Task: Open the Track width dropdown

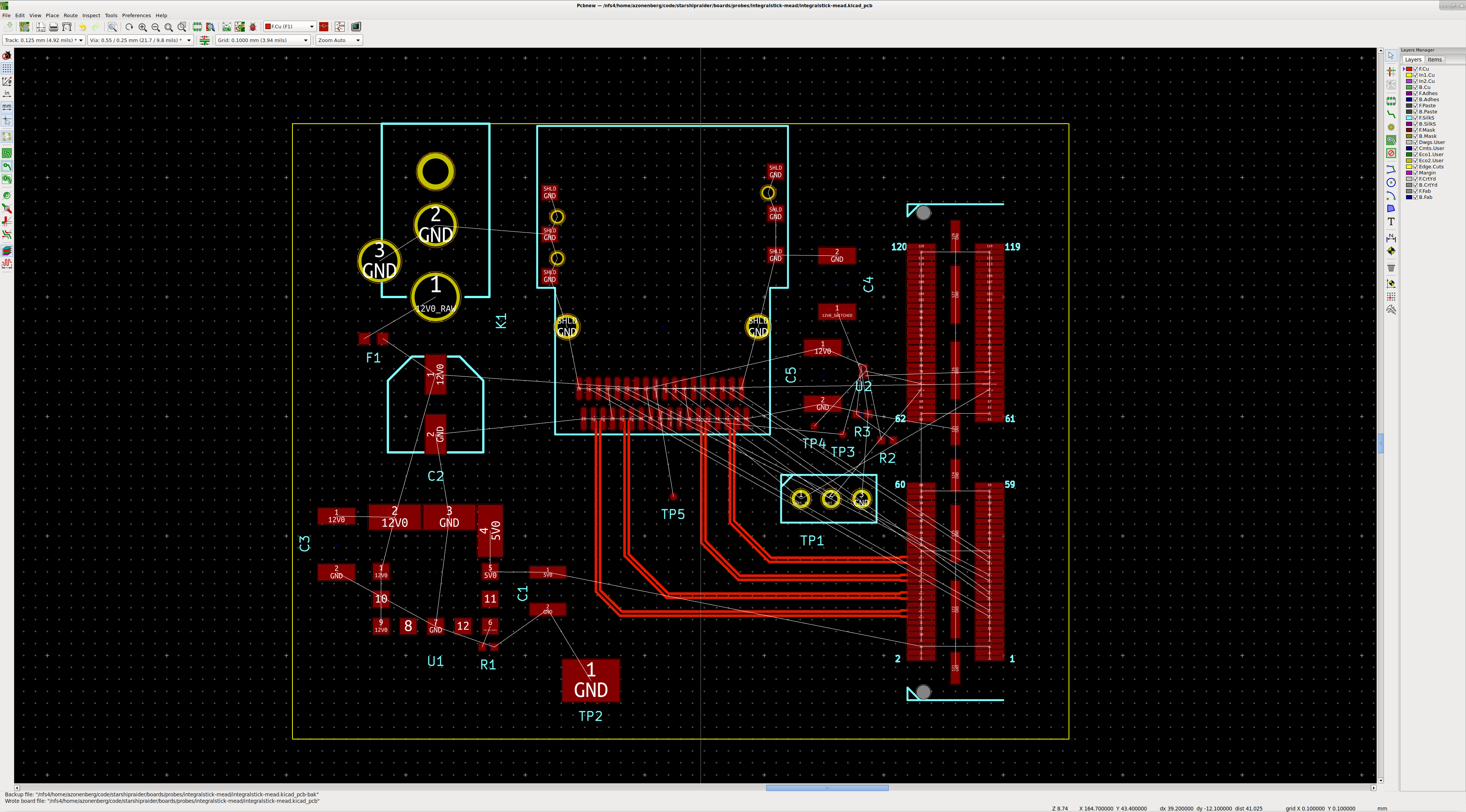Action: click(x=44, y=40)
